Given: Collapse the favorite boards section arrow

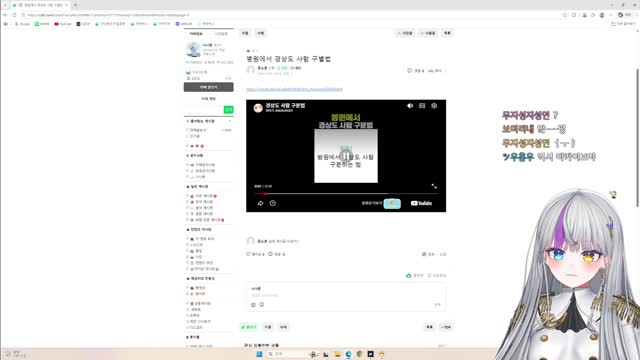Looking at the screenshot, I should coord(230,121).
